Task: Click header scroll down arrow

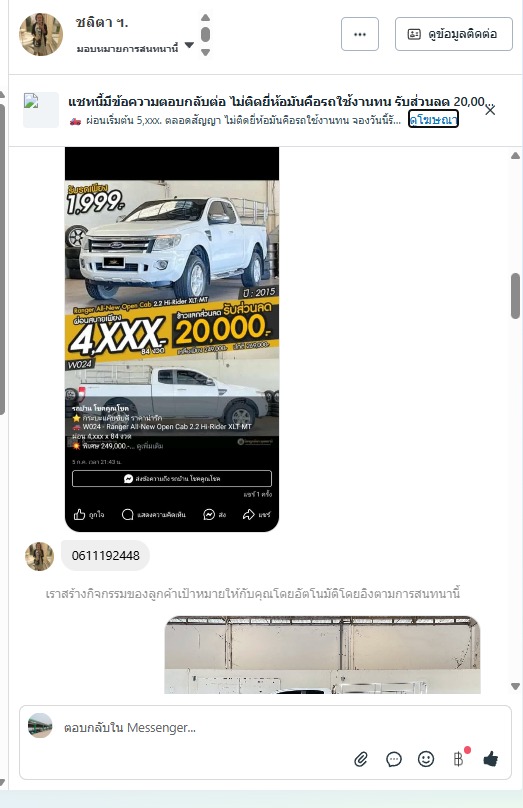Action: (205, 52)
